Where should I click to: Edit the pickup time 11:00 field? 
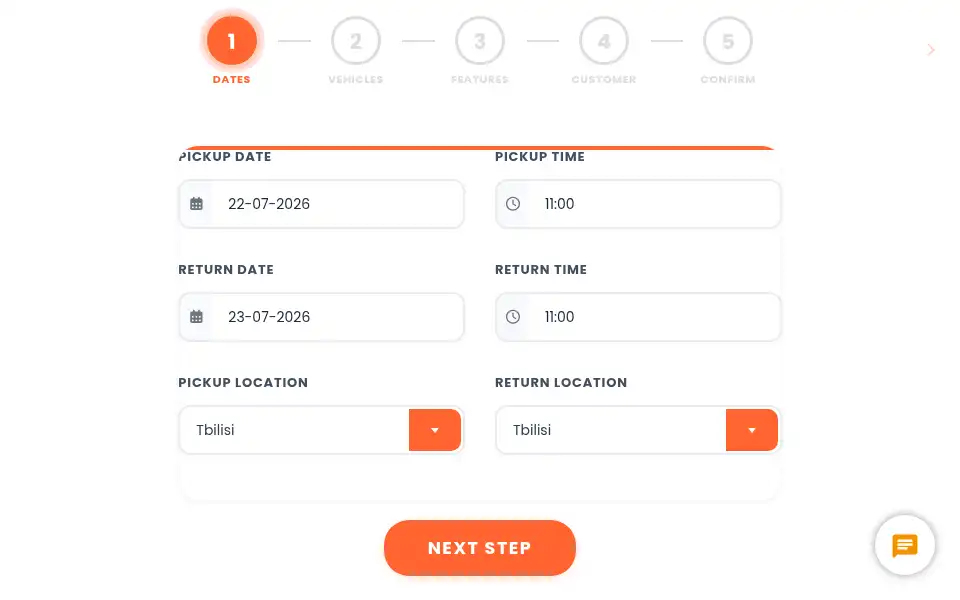[639, 204]
